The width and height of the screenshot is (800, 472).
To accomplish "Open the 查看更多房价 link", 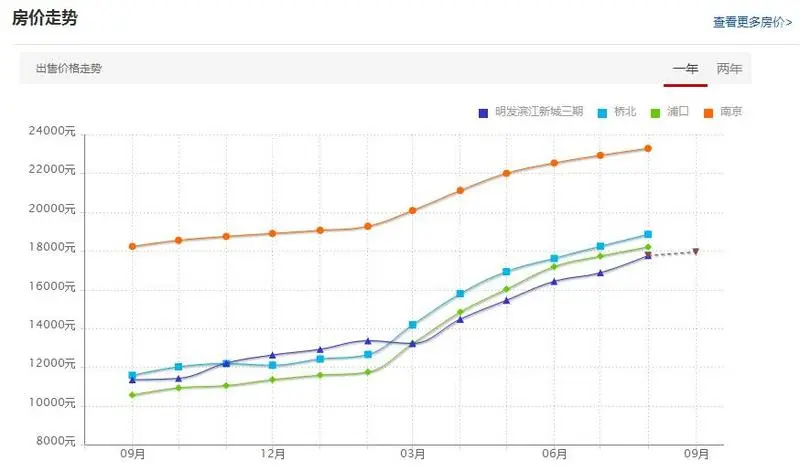I will tap(752, 22).
